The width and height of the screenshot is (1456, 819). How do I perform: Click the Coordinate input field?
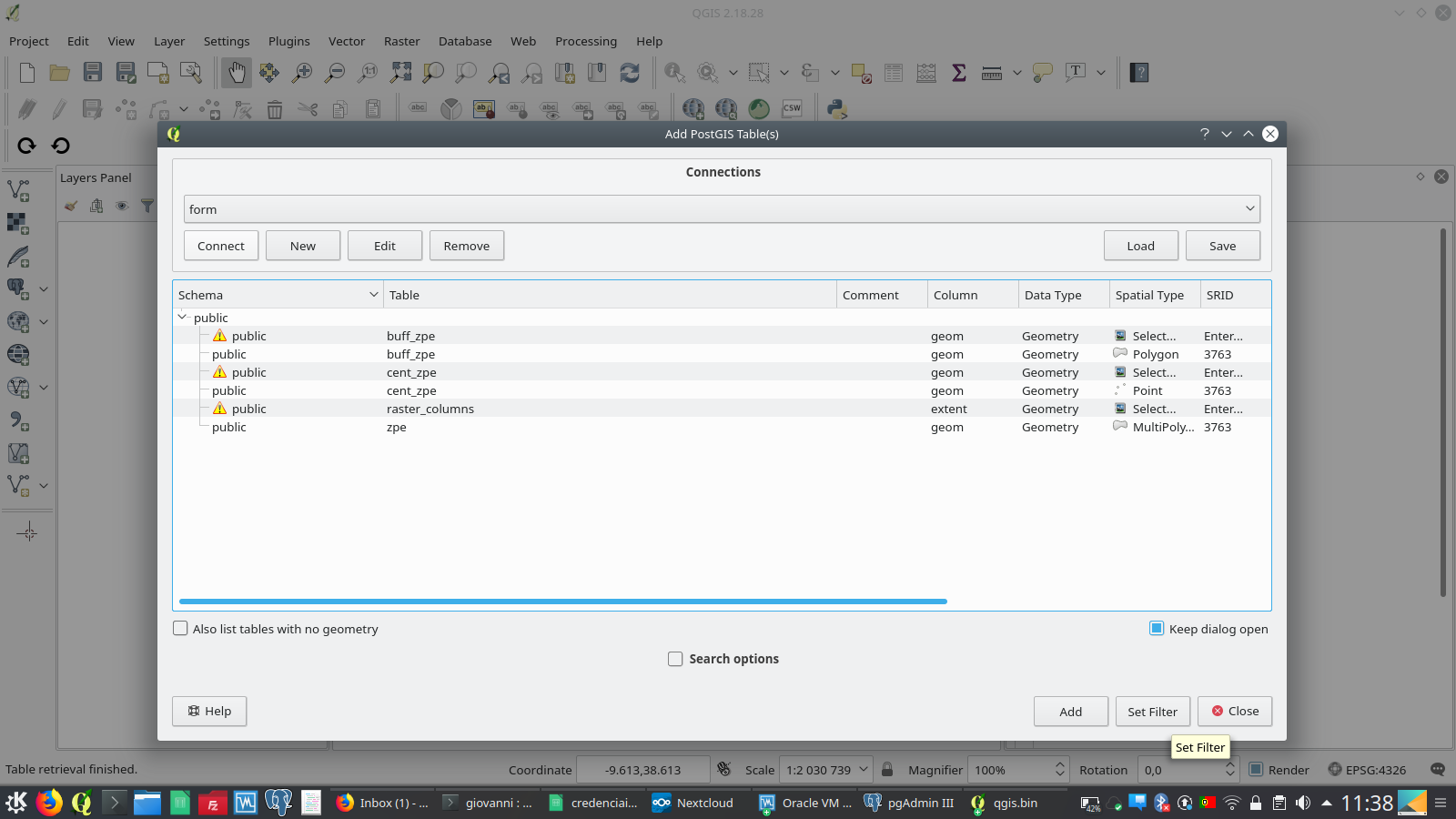coord(643,769)
